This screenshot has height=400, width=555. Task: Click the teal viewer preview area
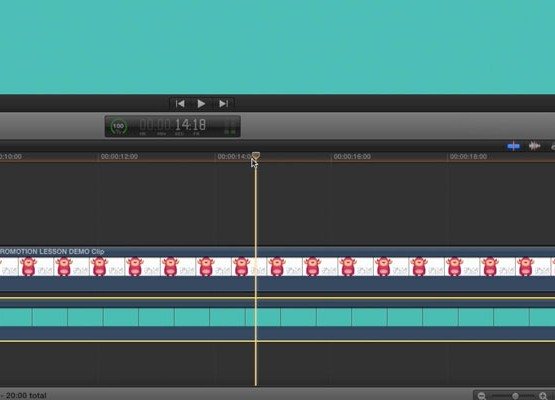tap(278, 47)
